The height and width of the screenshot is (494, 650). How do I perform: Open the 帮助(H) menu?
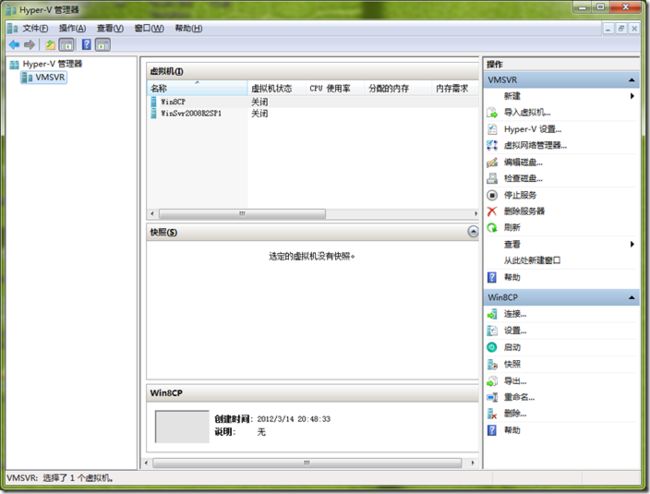coord(189,28)
